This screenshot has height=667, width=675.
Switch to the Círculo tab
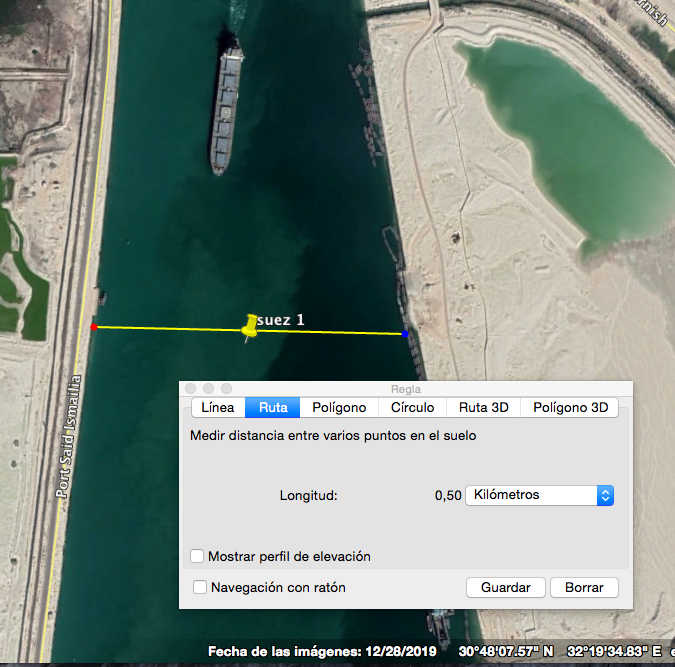(412, 407)
